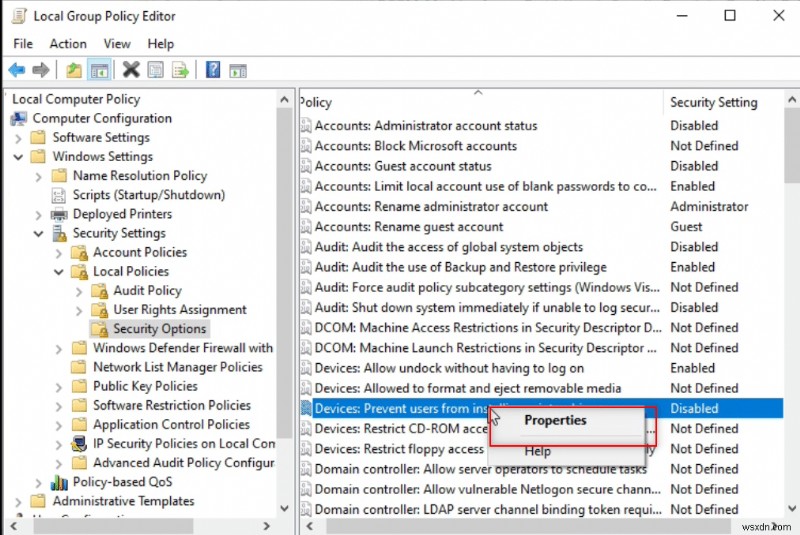Click the tree pane horizontal scrollbar right arrow
This screenshot has width=800, height=535.
click(267, 526)
